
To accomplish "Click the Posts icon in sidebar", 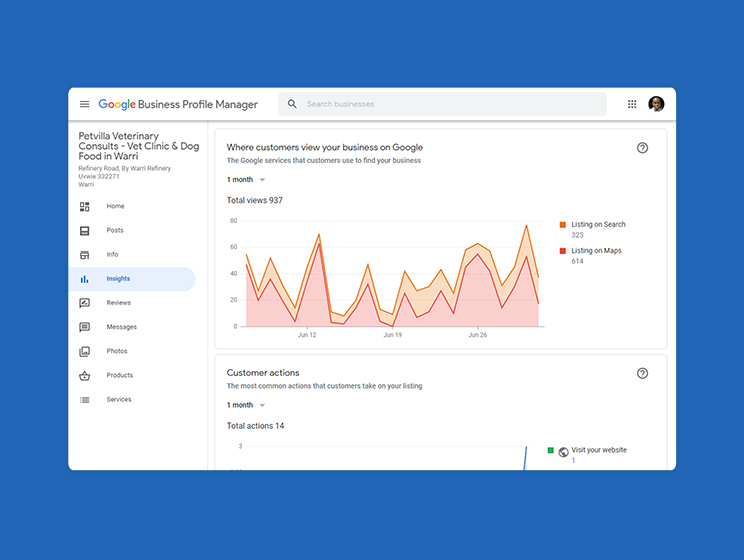I will point(84,231).
